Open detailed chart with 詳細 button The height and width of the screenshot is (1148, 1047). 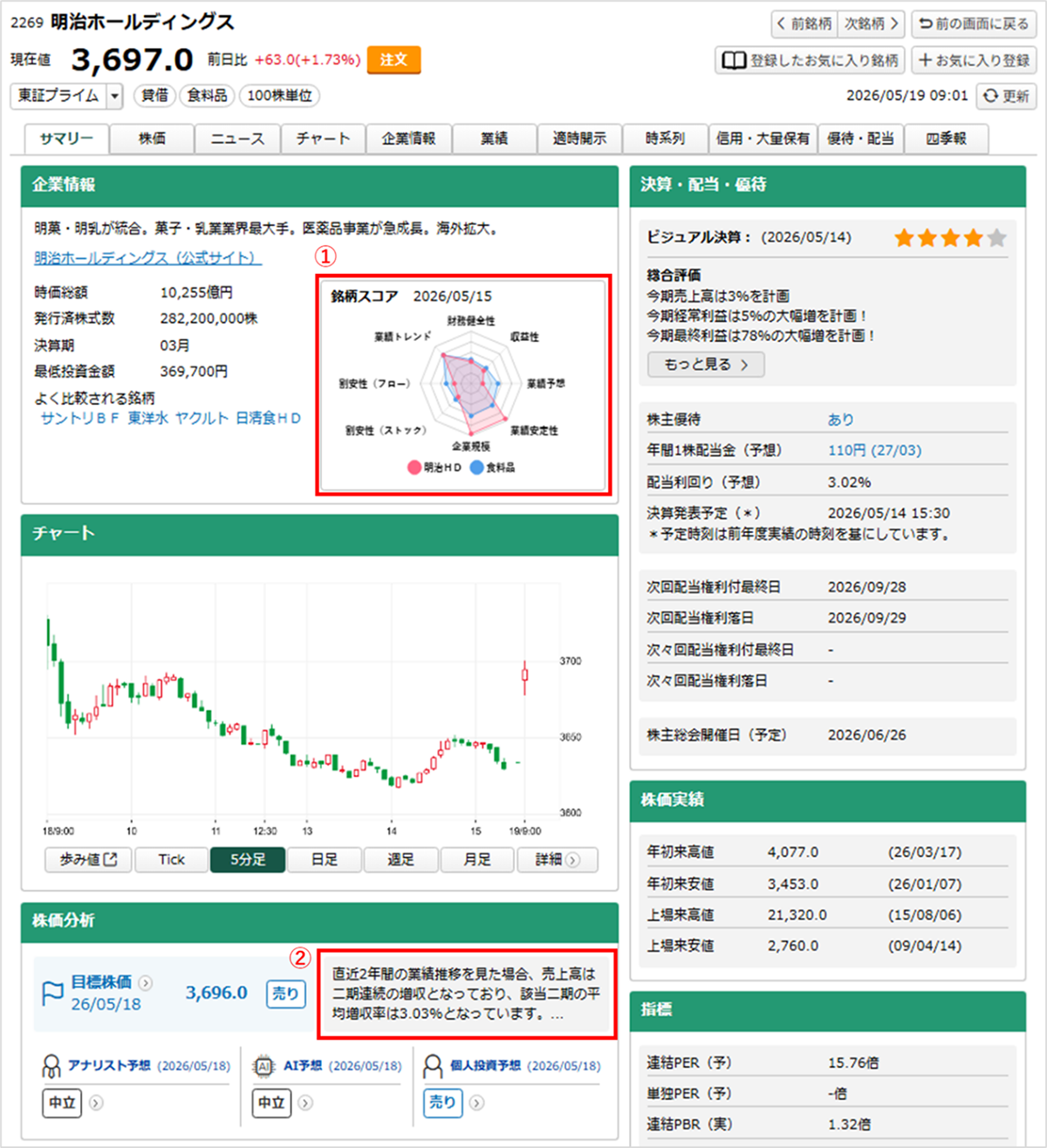coord(557,860)
